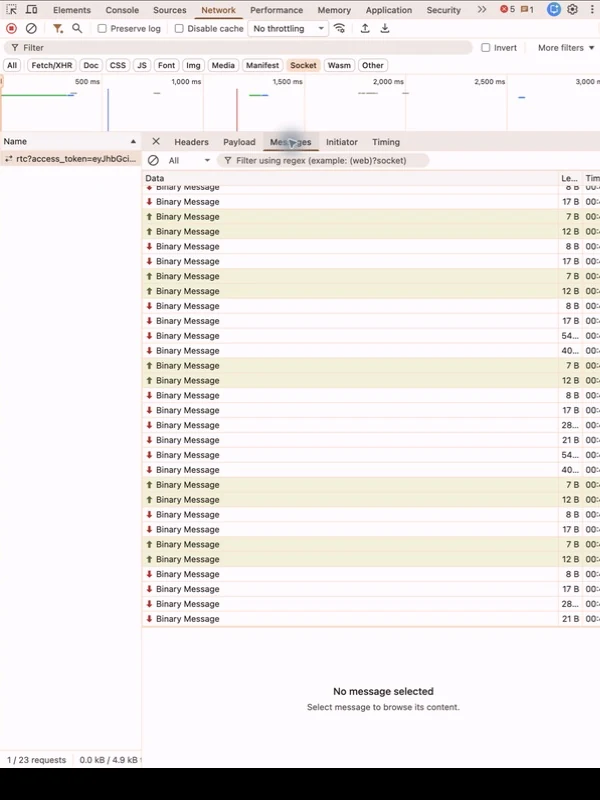Open the request Payload tab

click(x=239, y=142)
